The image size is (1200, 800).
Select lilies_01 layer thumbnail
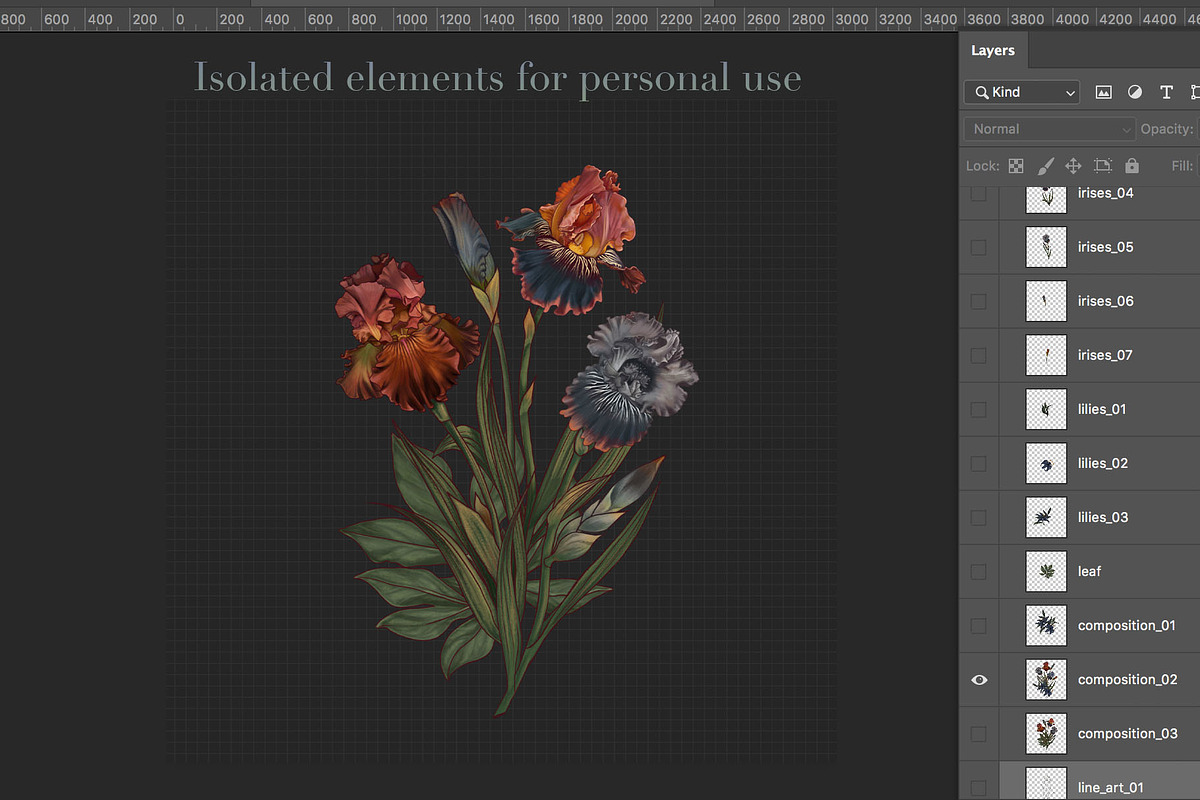pyautogui.click(x=1046, y=409)
